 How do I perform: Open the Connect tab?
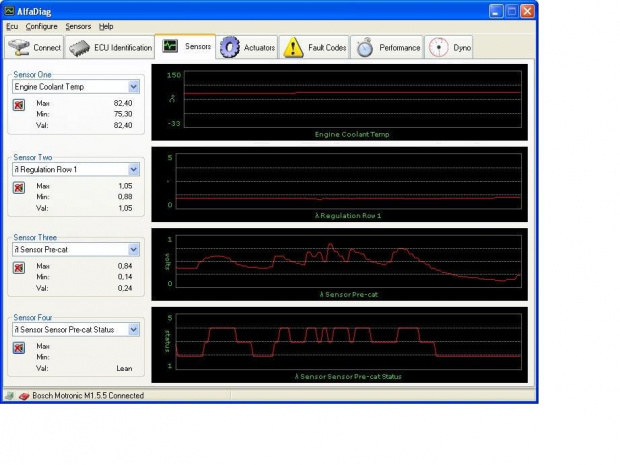pos(34,47)
